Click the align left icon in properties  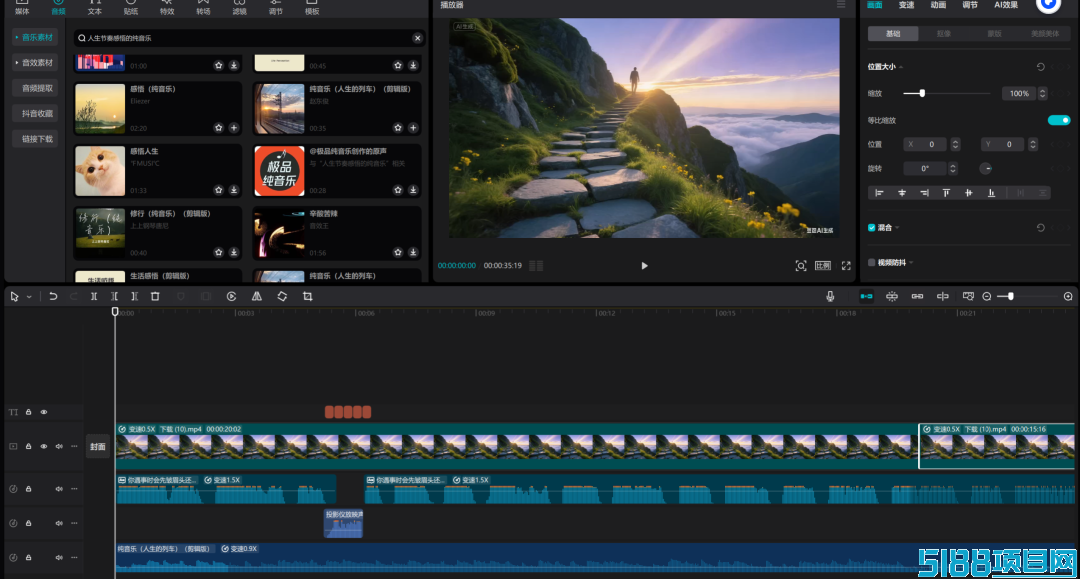pyautogui.click(x=879, y=193)
